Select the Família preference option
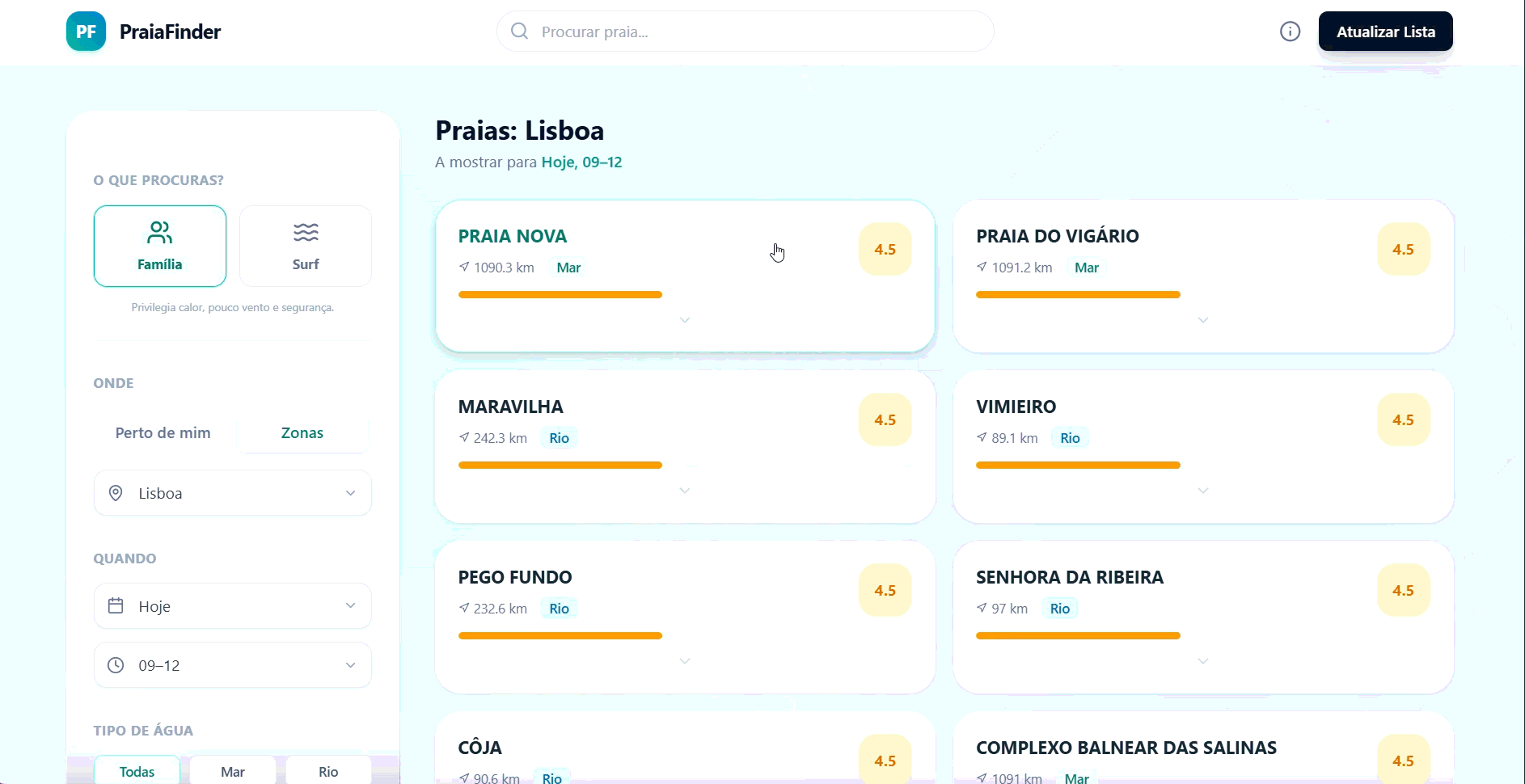This screenshot has height=784, width=1525. click(x=160, y=246)
